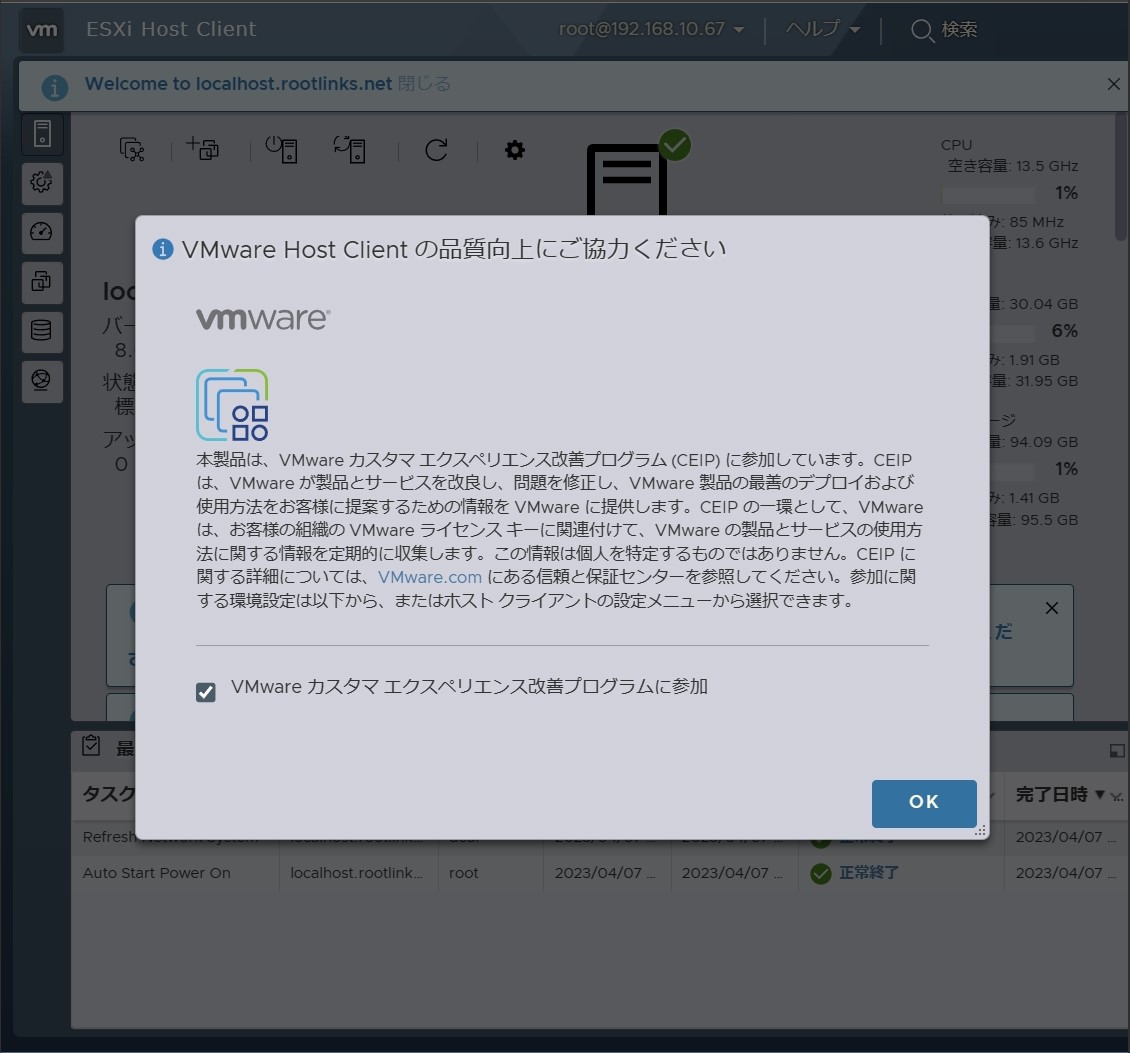This screenshot has width=1130, height=1053.
Task: Click the info icon in the Welcome banner
Action: pyautogui.click(x=55, y=87)
